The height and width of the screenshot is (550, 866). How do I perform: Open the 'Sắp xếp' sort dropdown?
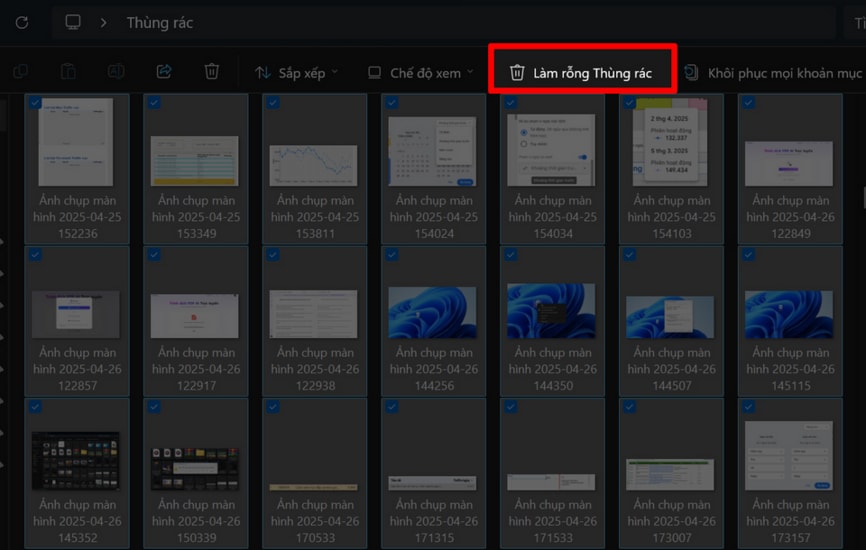coord(297,73)
